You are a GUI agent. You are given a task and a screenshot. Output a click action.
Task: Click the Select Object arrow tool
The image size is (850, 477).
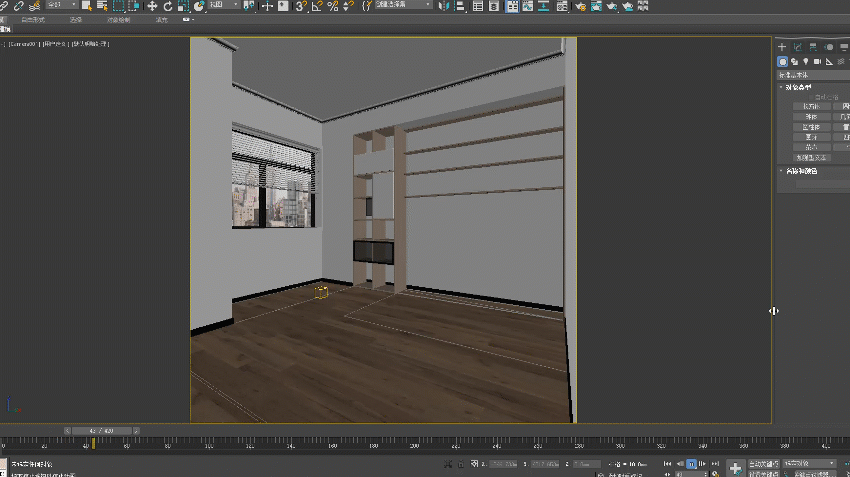(x=86, y=6)
